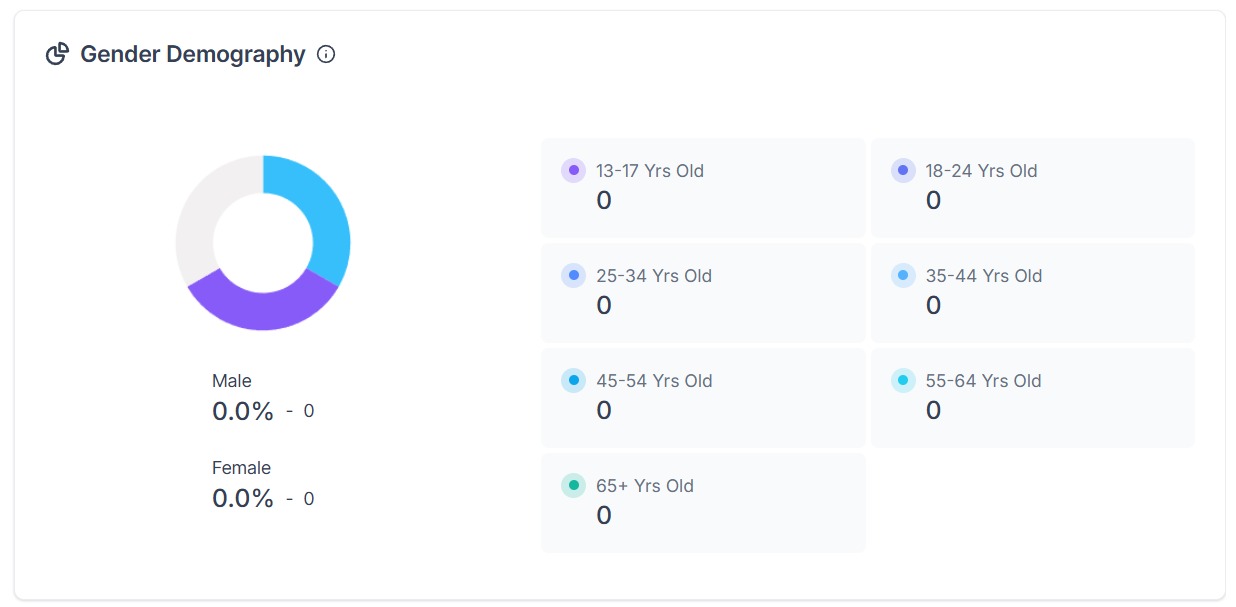Screen dimensions: 1236x607
Task: Click the 13-17 Yrs Old purple dot
Action: coord(574,171)
